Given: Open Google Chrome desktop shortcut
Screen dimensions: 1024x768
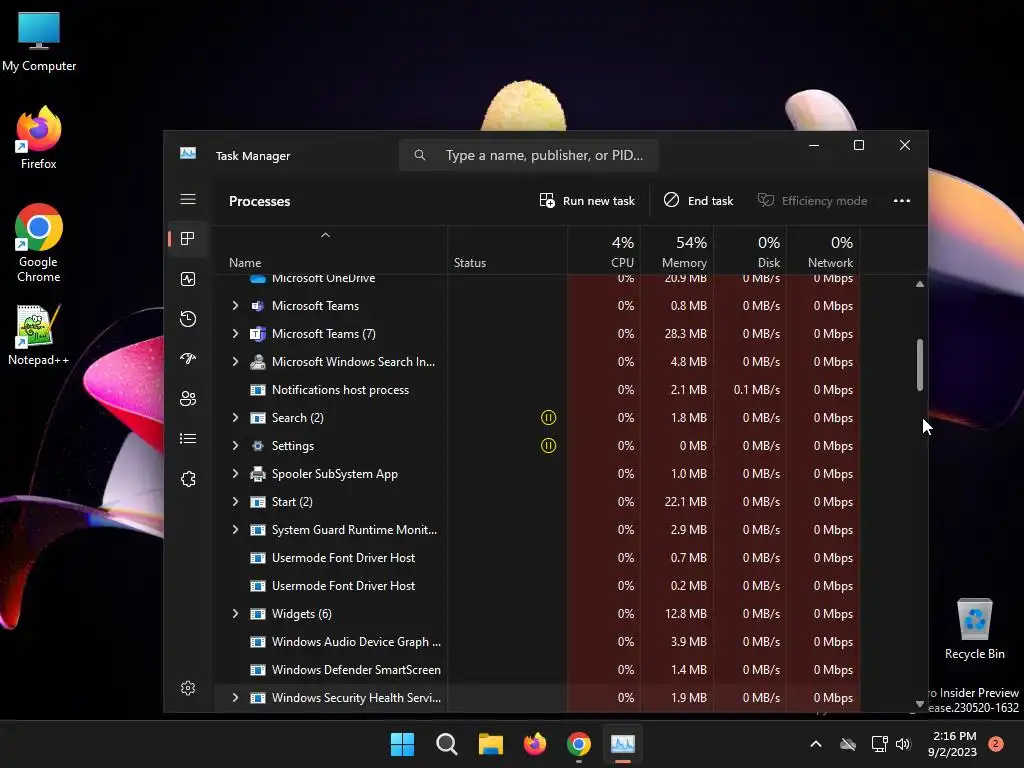Looking at the screenshot, I should (39, 243).
